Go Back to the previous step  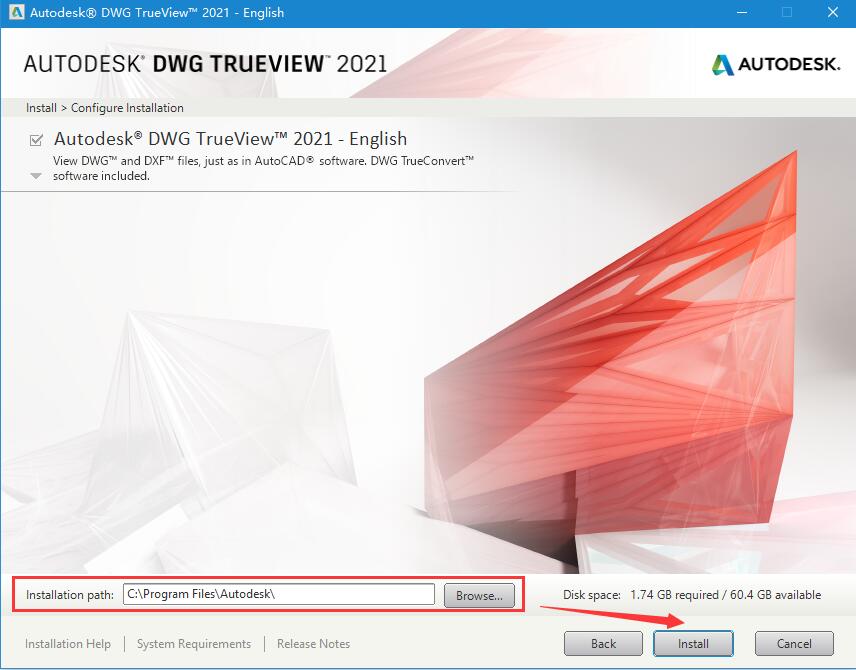click(x=603, y=644)
